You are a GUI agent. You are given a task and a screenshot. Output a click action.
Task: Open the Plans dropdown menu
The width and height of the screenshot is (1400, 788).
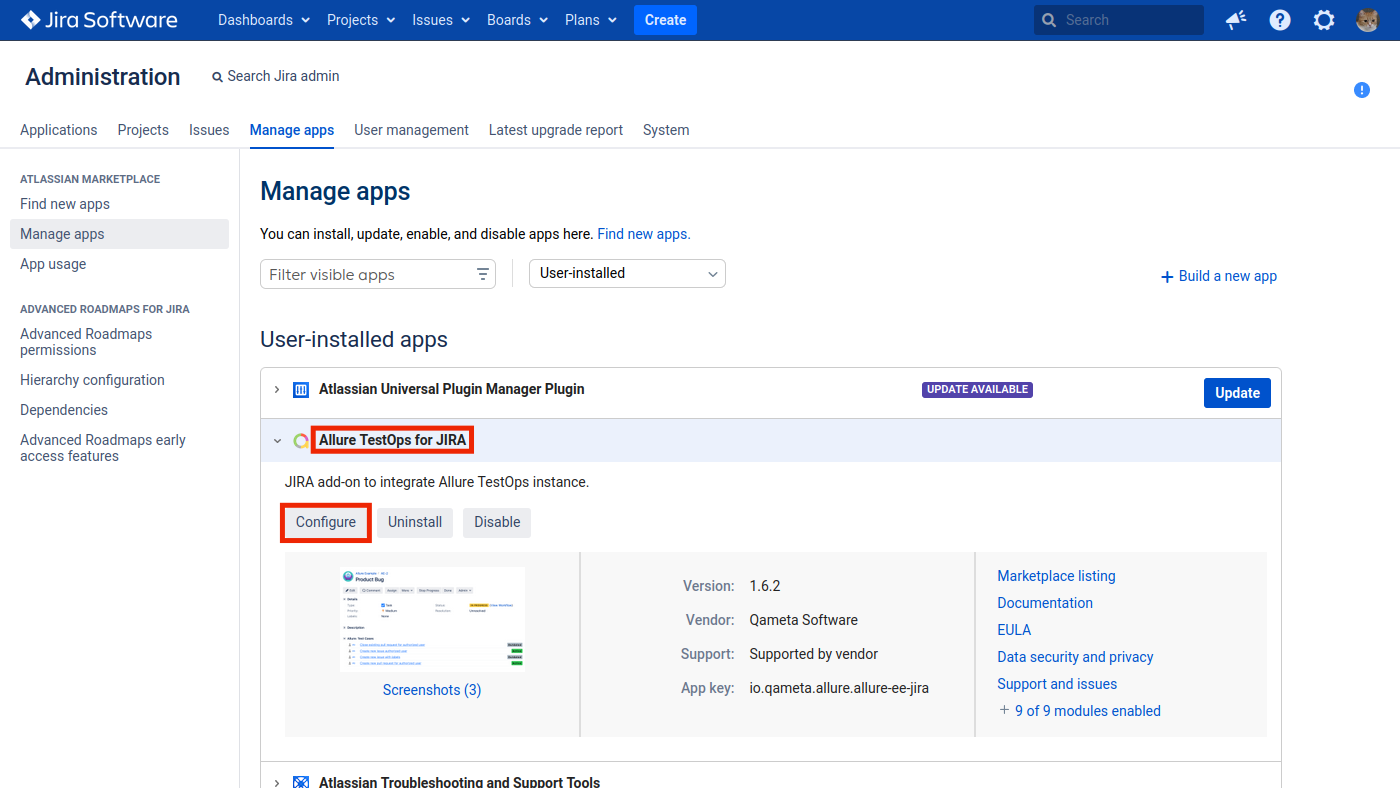(x=591, y=20)
